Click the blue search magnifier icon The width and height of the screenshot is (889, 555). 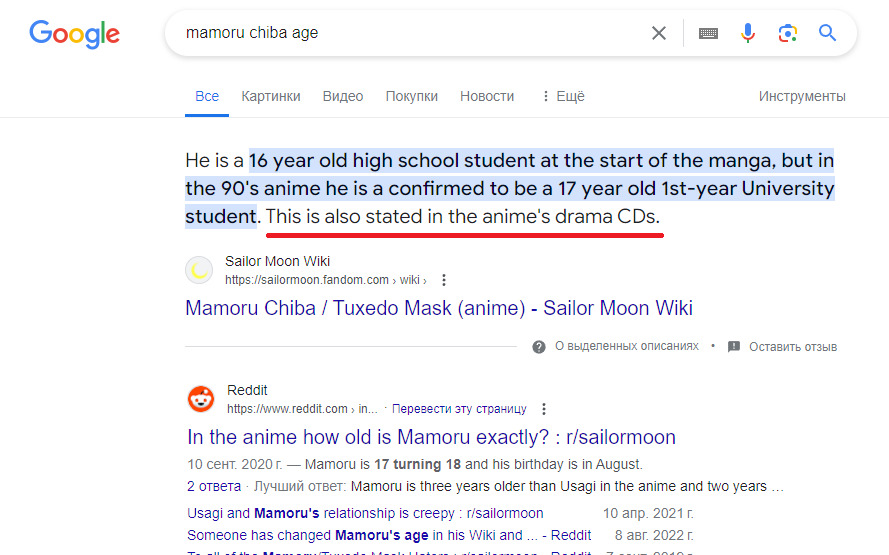827,33
